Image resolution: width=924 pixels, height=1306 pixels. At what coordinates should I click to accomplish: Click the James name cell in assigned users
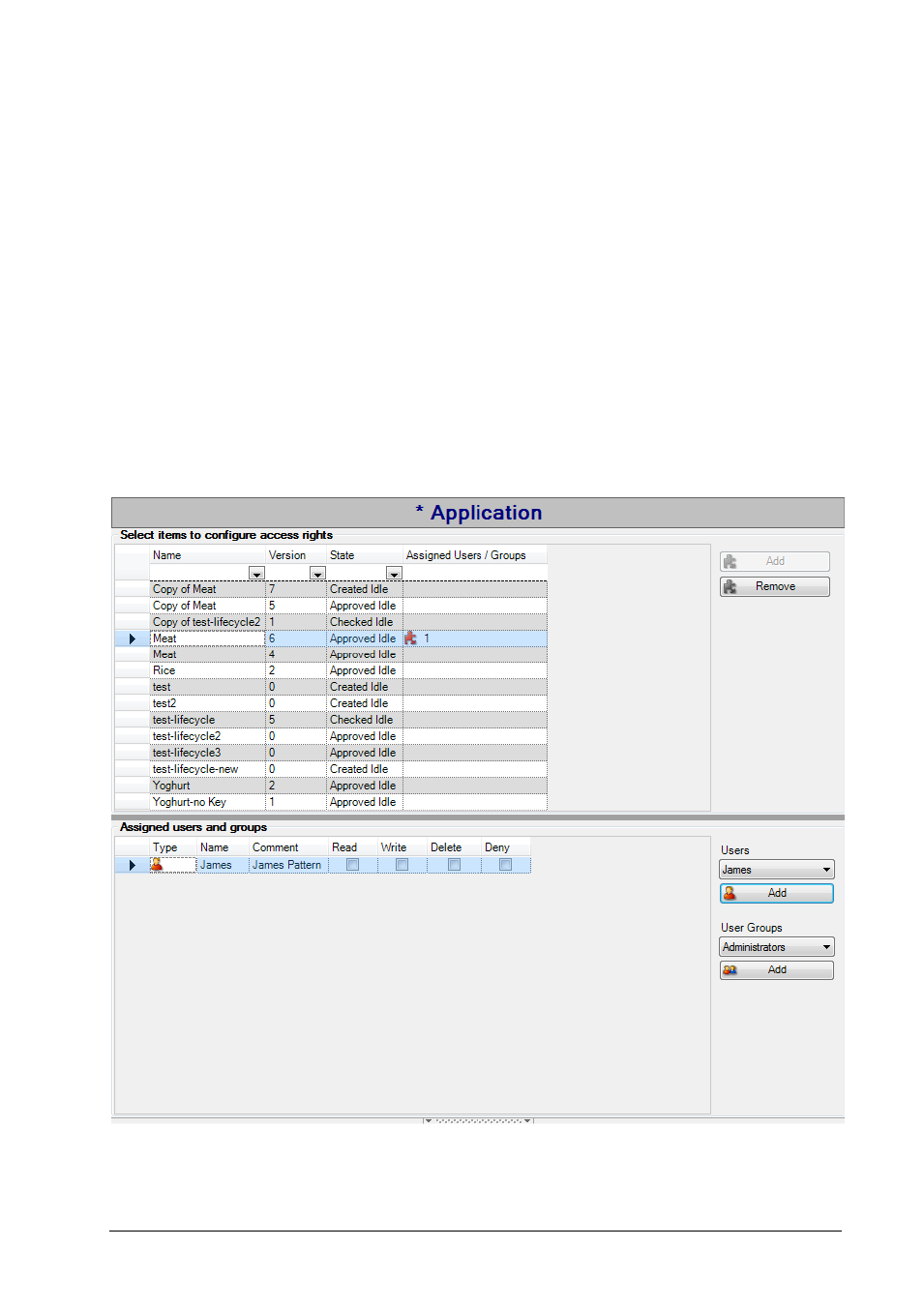[x=223, y=865]
